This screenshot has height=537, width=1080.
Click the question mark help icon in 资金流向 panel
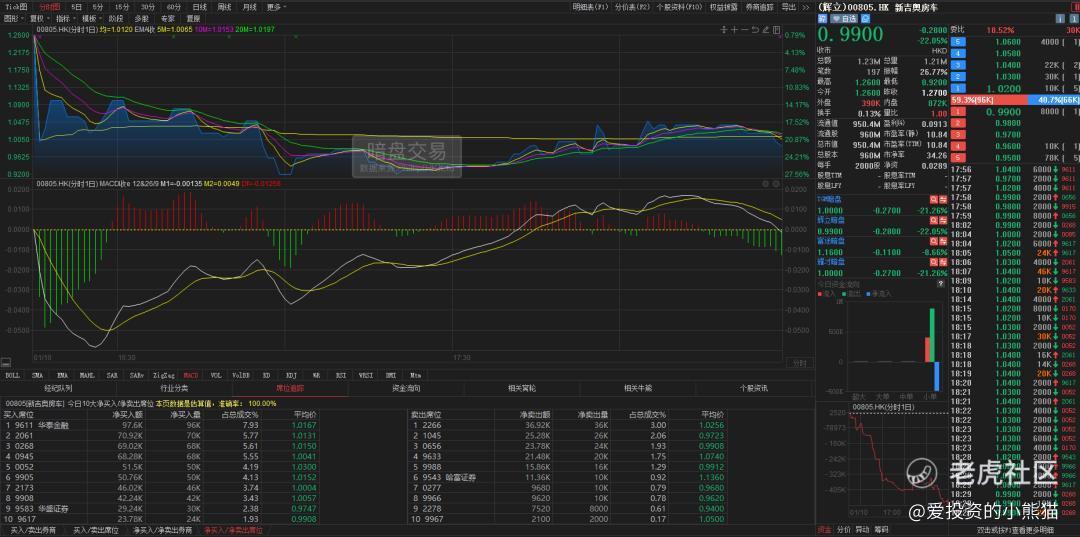coord(941,283)
